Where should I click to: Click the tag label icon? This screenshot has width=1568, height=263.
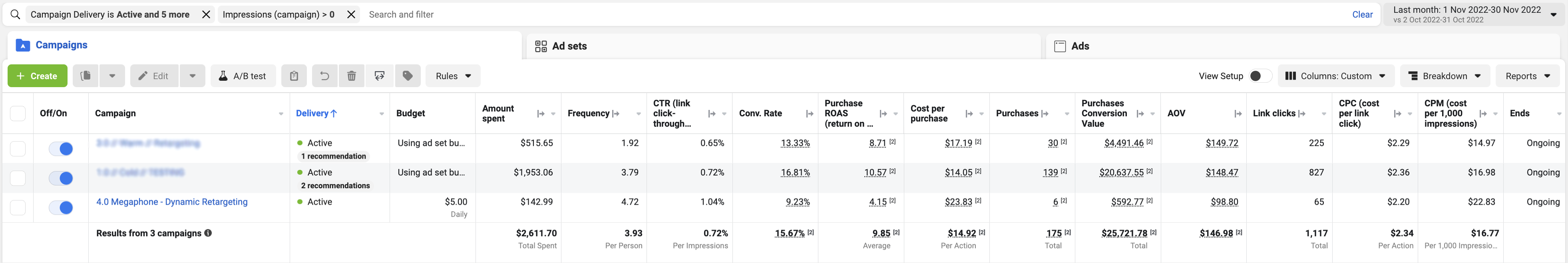tap(408, 76)
